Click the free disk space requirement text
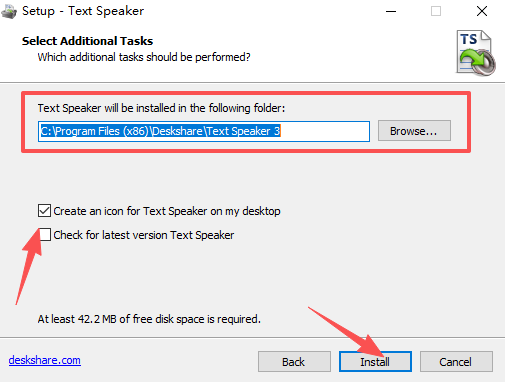The height and width of the screenshot is (382, 505). [x=149, y=319]
